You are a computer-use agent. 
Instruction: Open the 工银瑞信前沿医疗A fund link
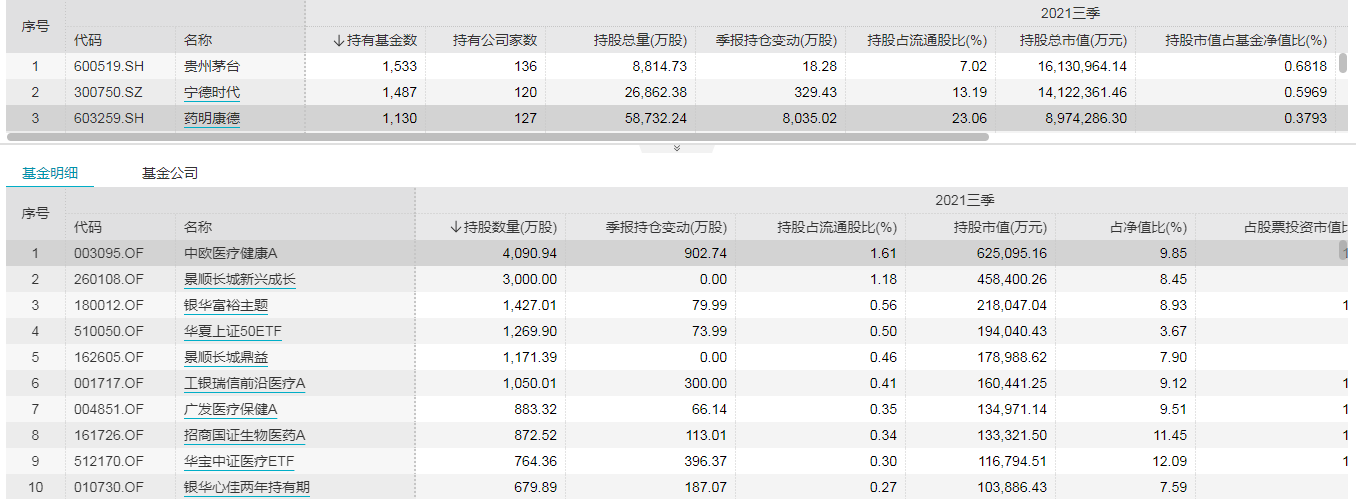click(245, 383)
